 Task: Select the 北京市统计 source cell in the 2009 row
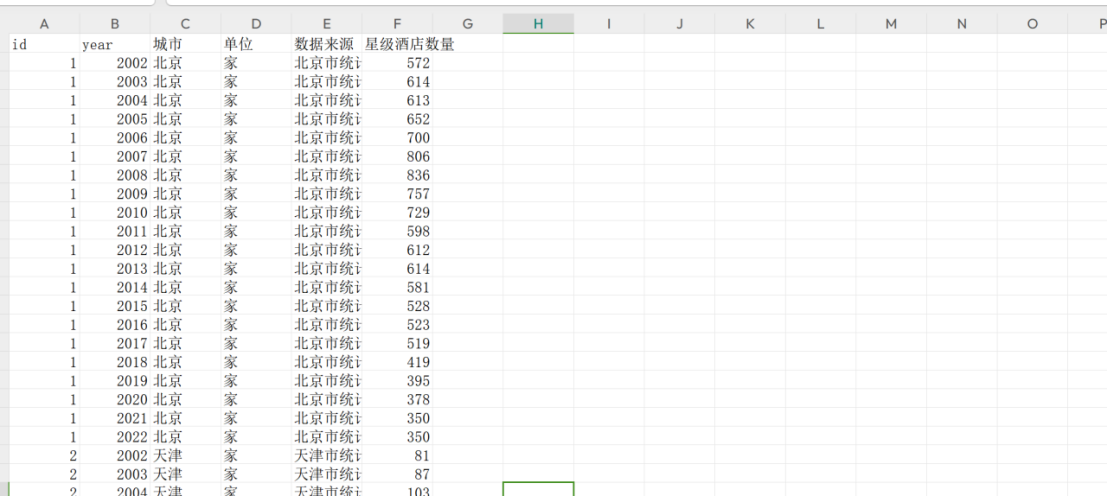click(326, 194)
